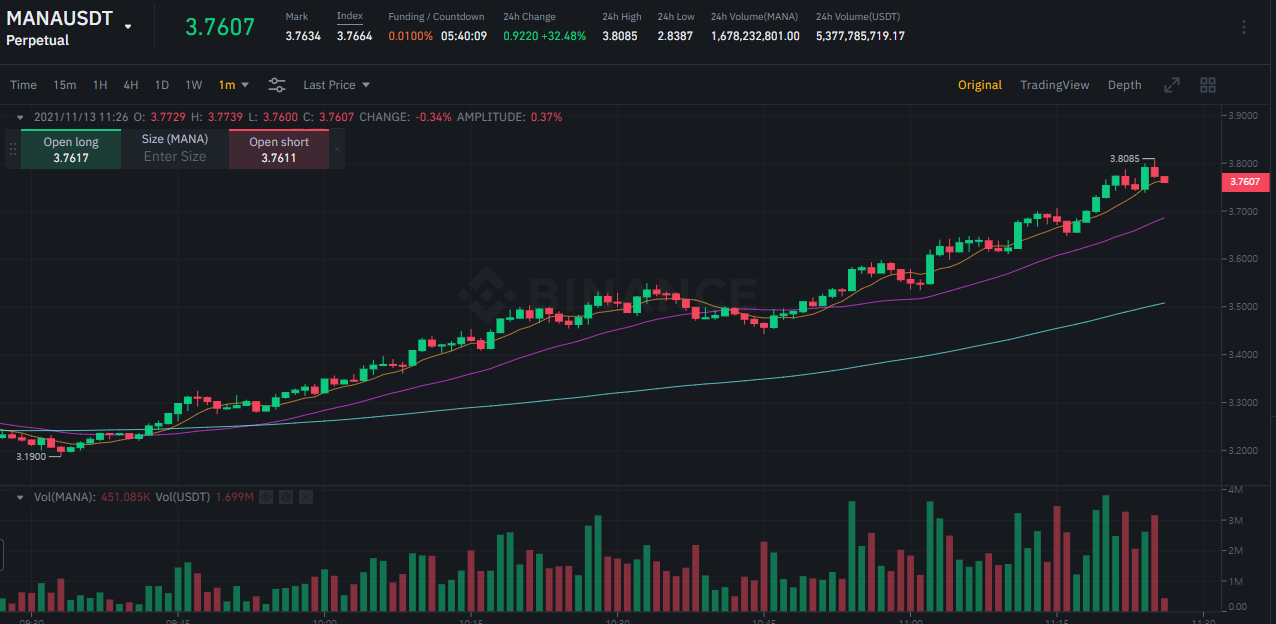Open the chart indicator settings sliders icon
The image size is (1276, 624).
pyautogui.click(x=277, y=85)
